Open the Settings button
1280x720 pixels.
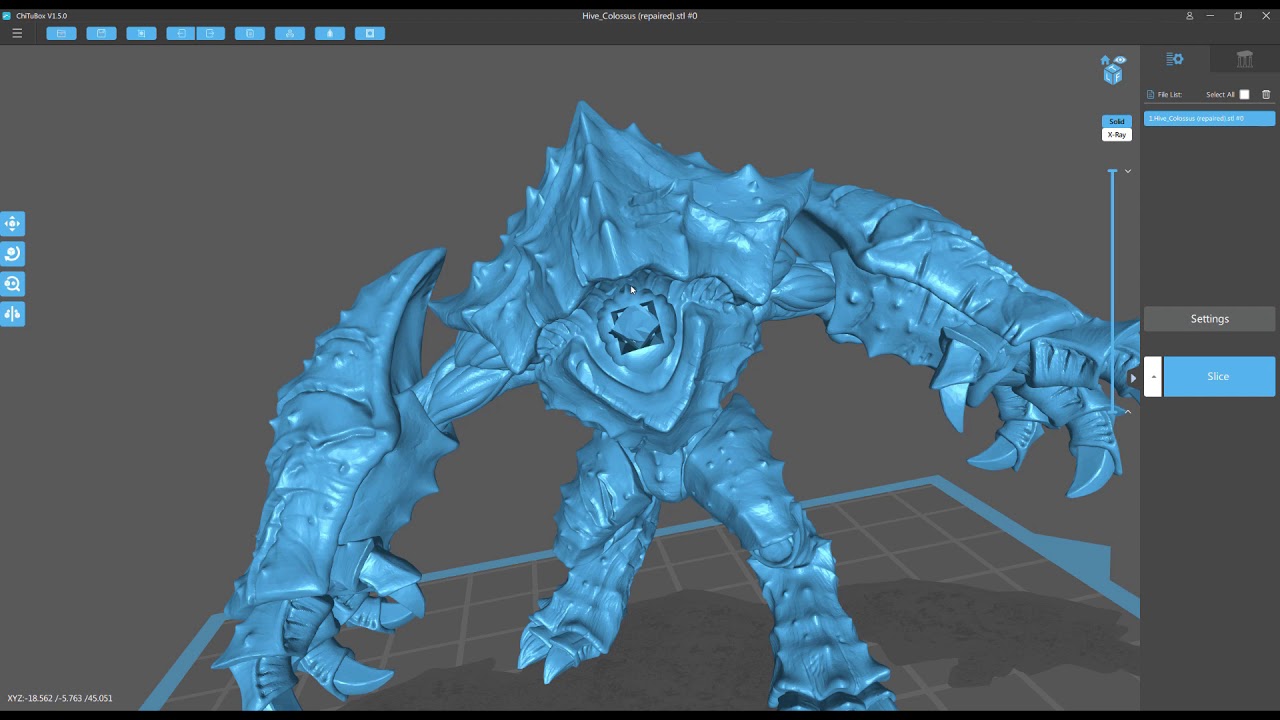click(1210, 319)
